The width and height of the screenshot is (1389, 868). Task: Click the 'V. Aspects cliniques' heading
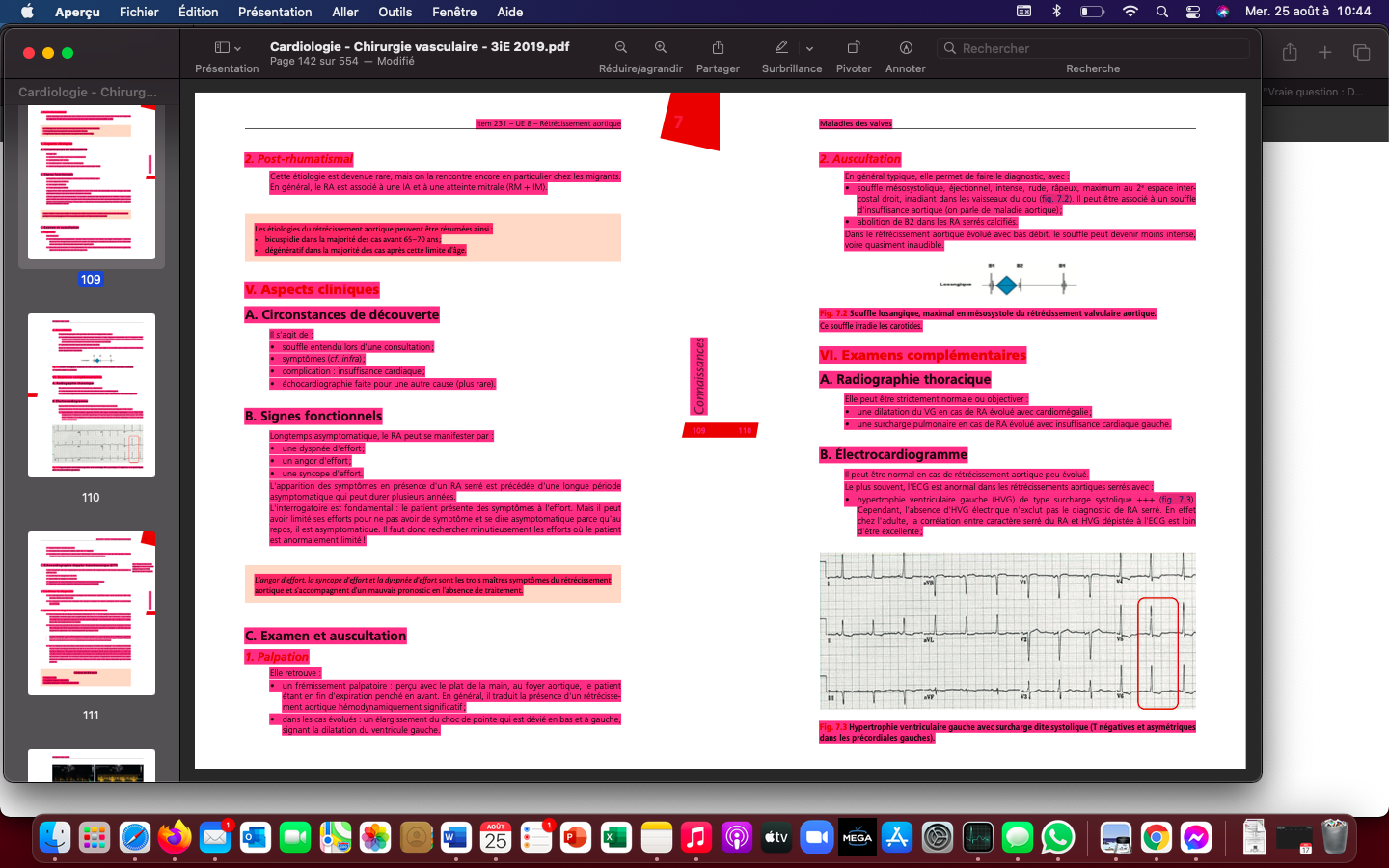coord(313,289)
